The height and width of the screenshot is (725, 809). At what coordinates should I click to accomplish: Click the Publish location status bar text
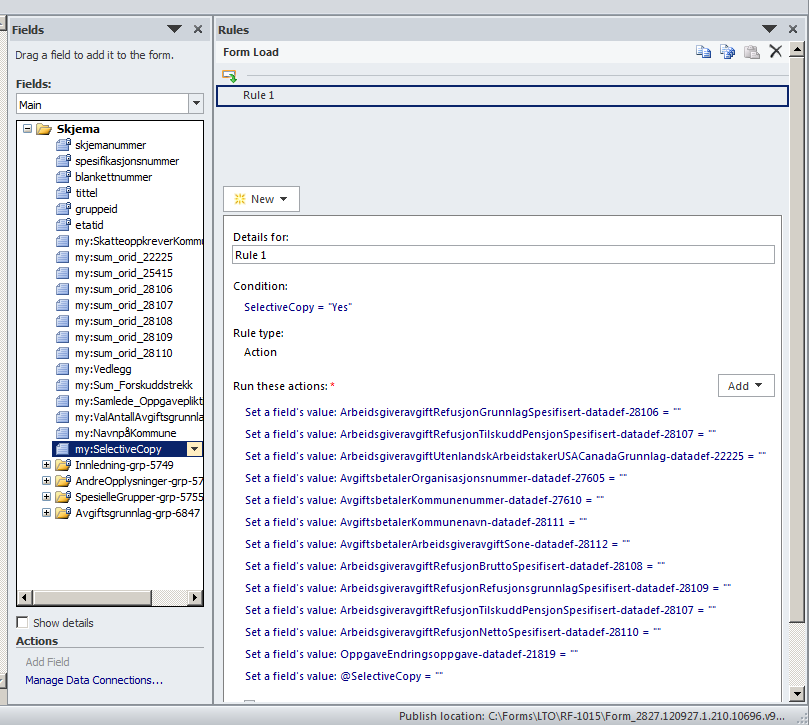point(592,716)
